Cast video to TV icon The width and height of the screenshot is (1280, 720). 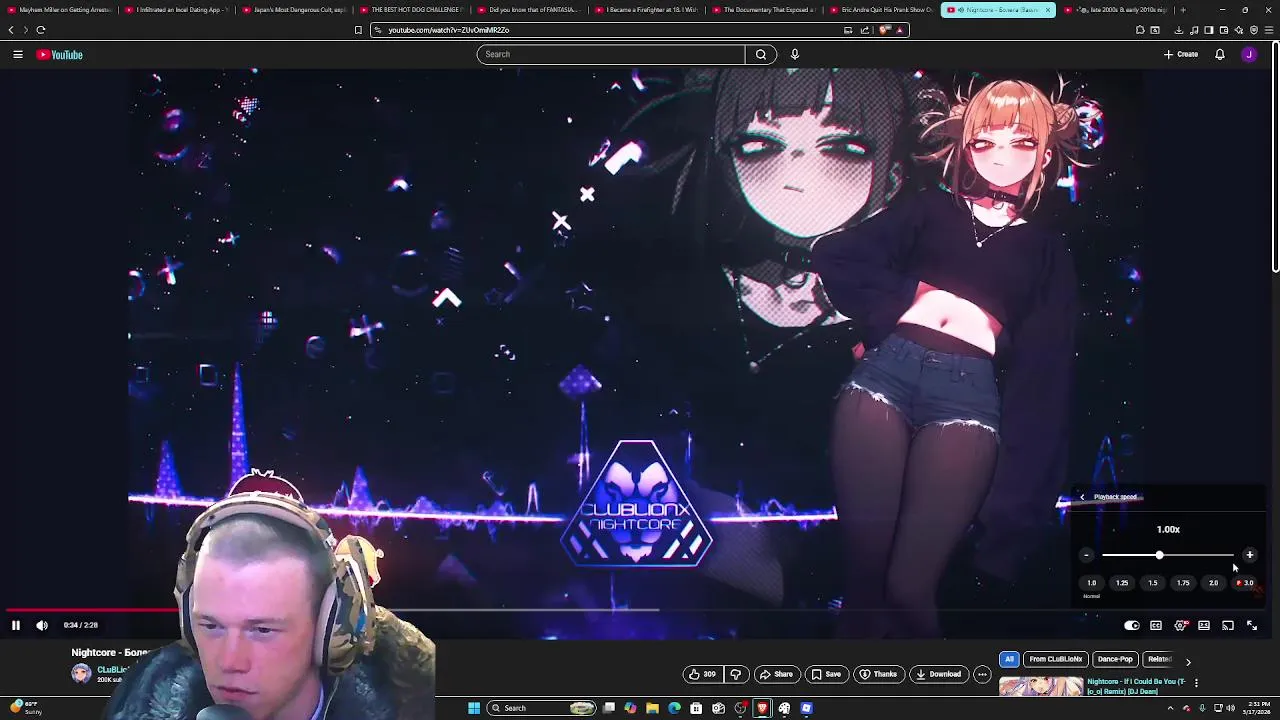pyautogui.click(x=1228, y=625)
